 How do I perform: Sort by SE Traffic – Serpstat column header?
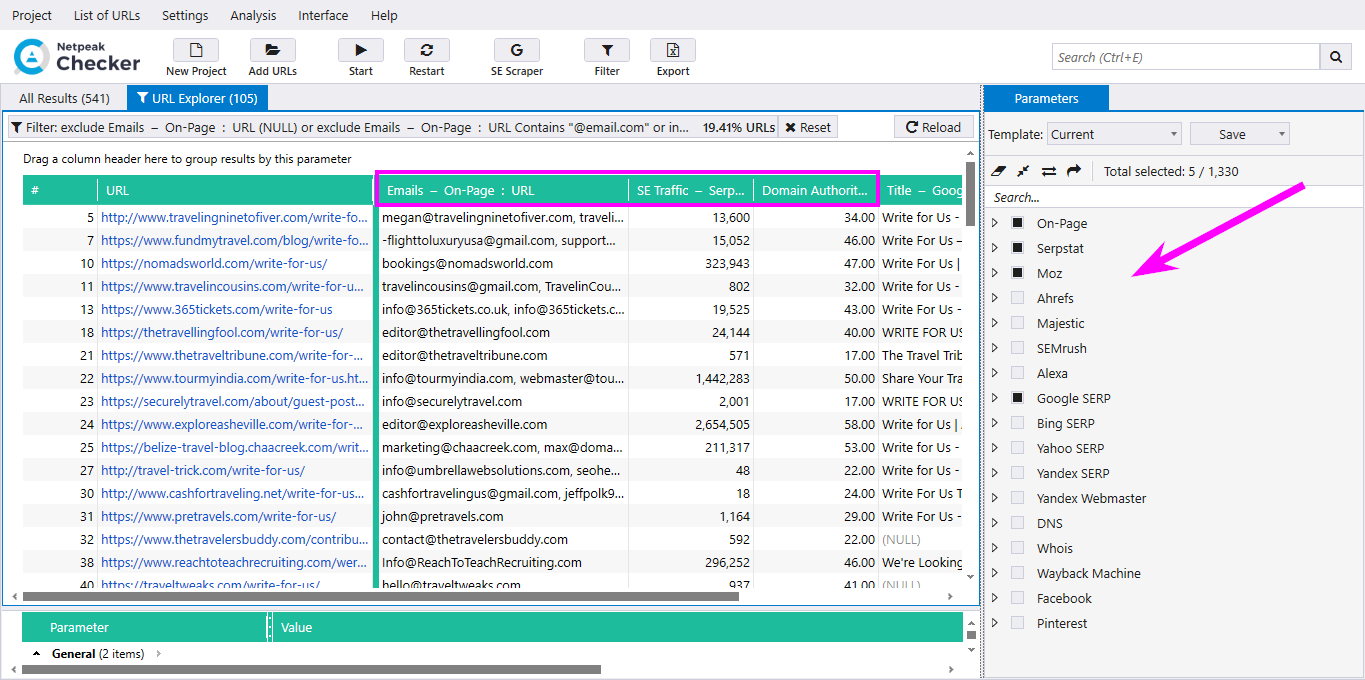pos(691,190)
